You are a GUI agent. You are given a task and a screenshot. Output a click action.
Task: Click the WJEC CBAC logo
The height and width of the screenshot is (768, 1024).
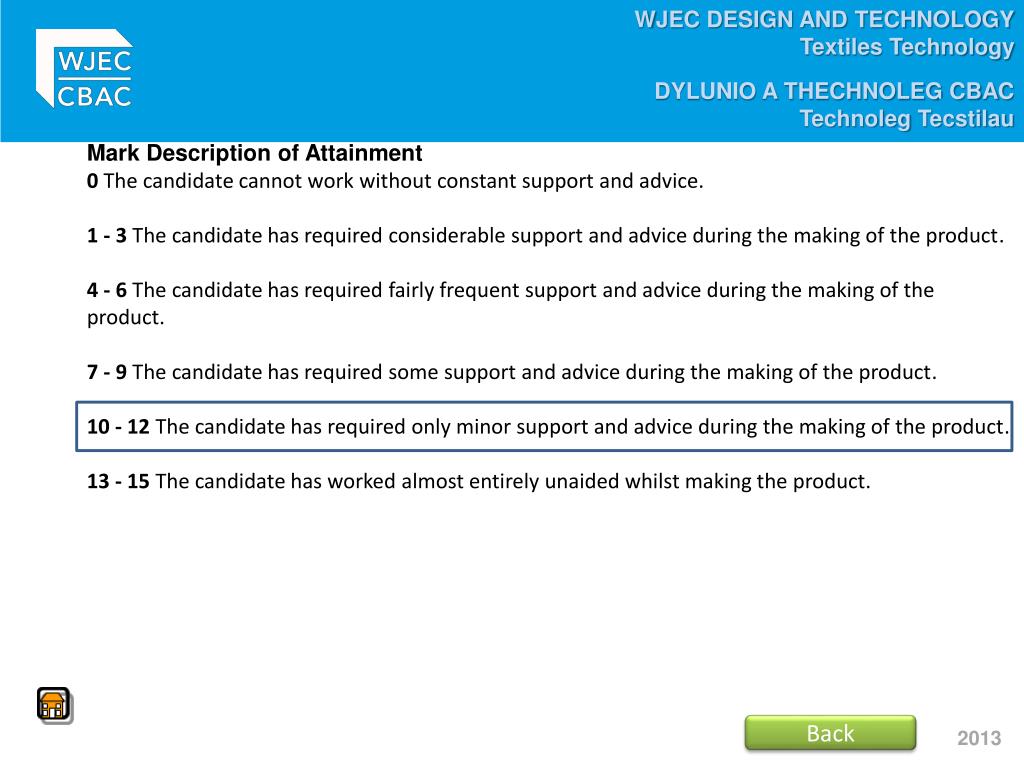pos(84,68)
